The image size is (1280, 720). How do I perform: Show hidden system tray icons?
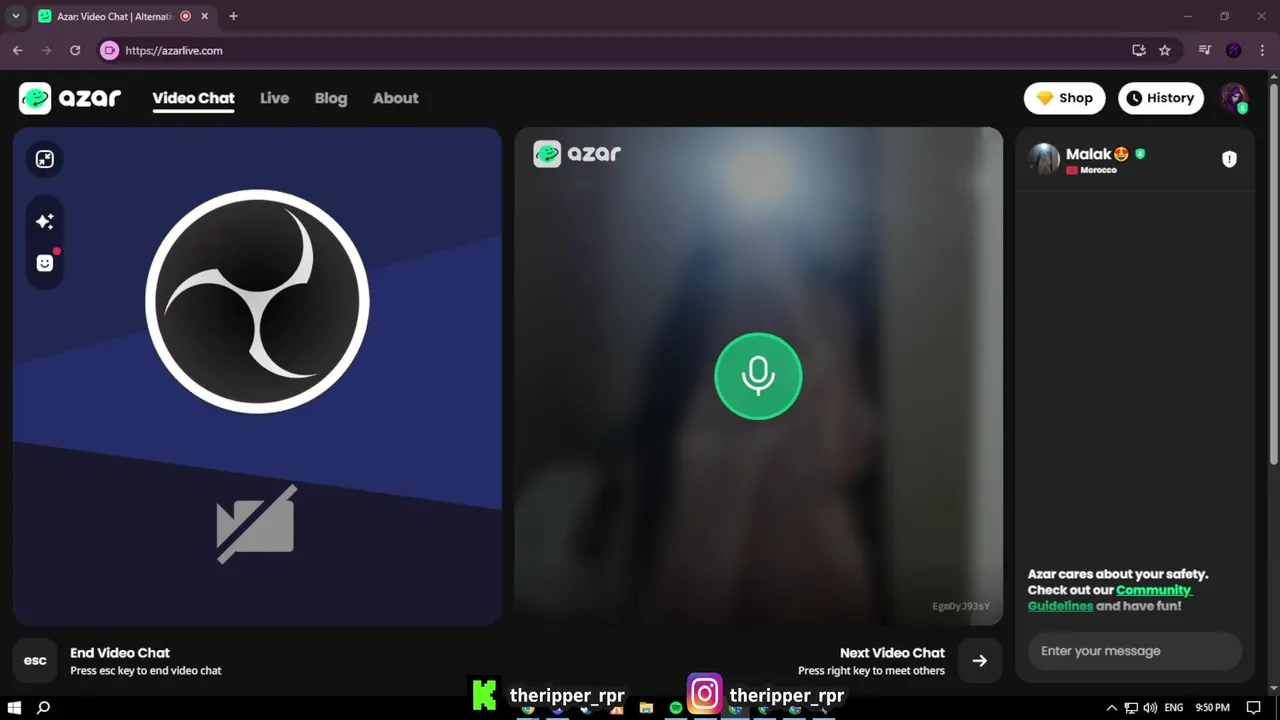click(x=1111, y=708)
